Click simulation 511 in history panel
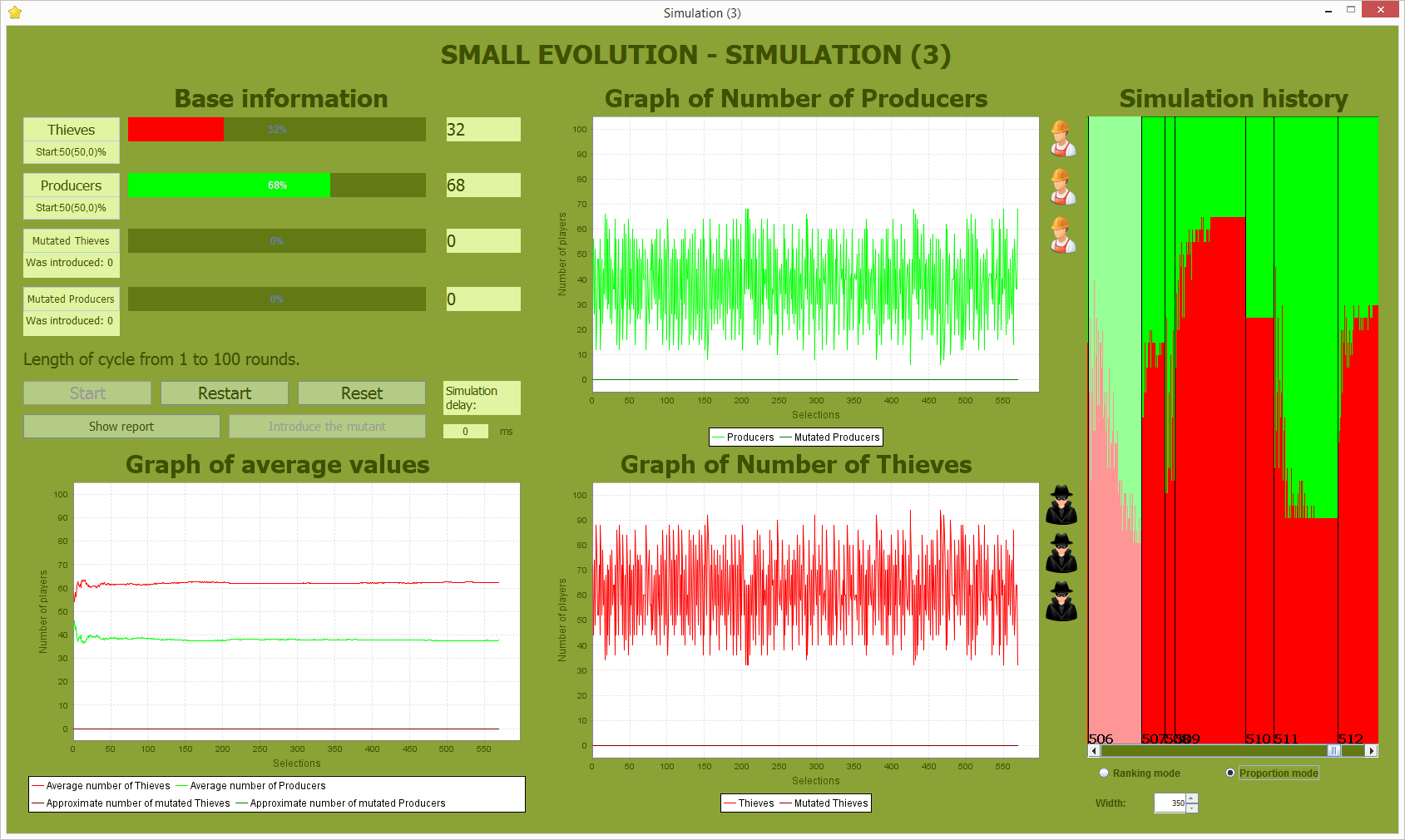 pyautogui.click(x=1306, y=430)
